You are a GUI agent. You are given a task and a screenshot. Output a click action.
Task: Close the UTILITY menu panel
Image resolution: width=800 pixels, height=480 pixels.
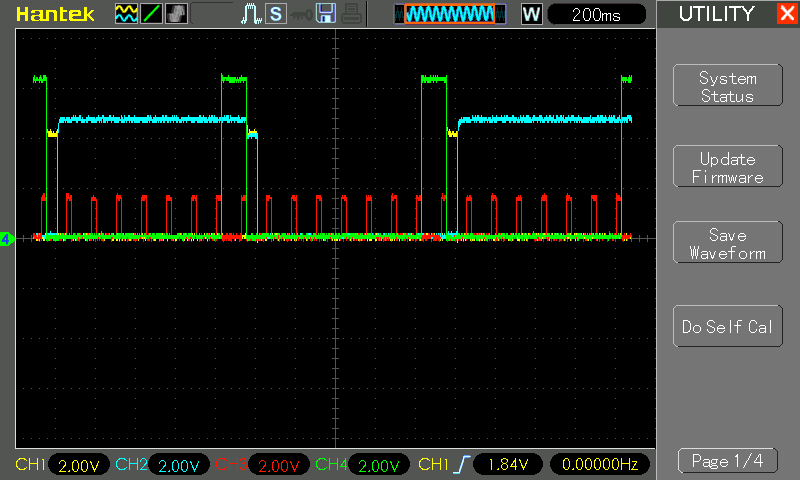(x=786, y=14)
